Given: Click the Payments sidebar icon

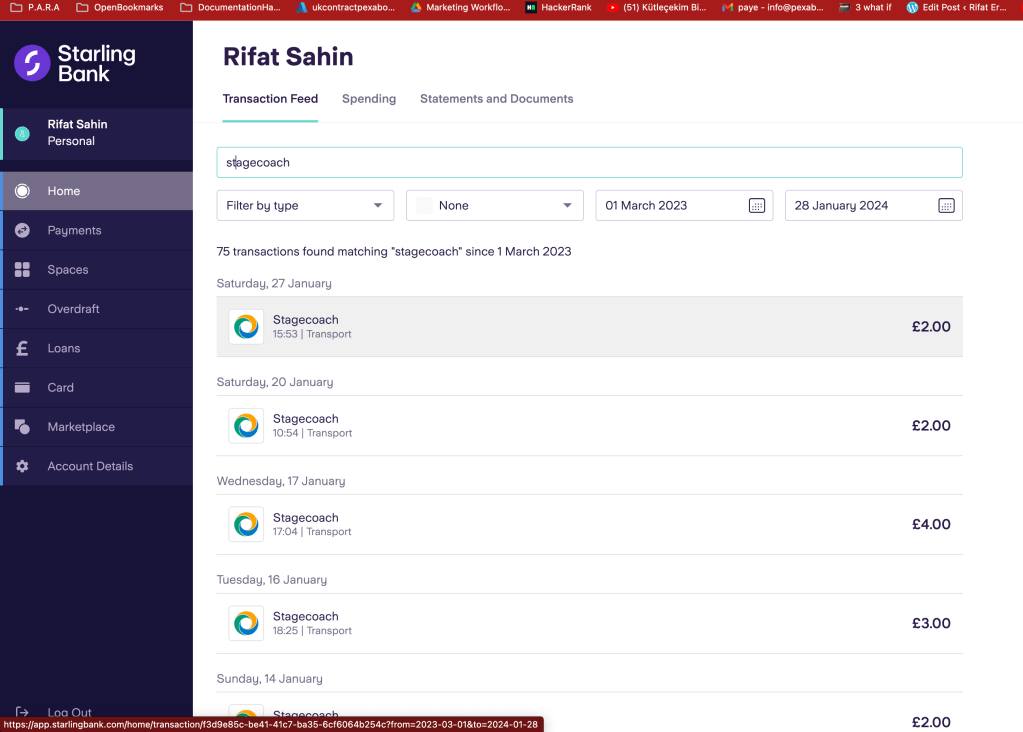Looking at the screenshot, I should point(22,230).
